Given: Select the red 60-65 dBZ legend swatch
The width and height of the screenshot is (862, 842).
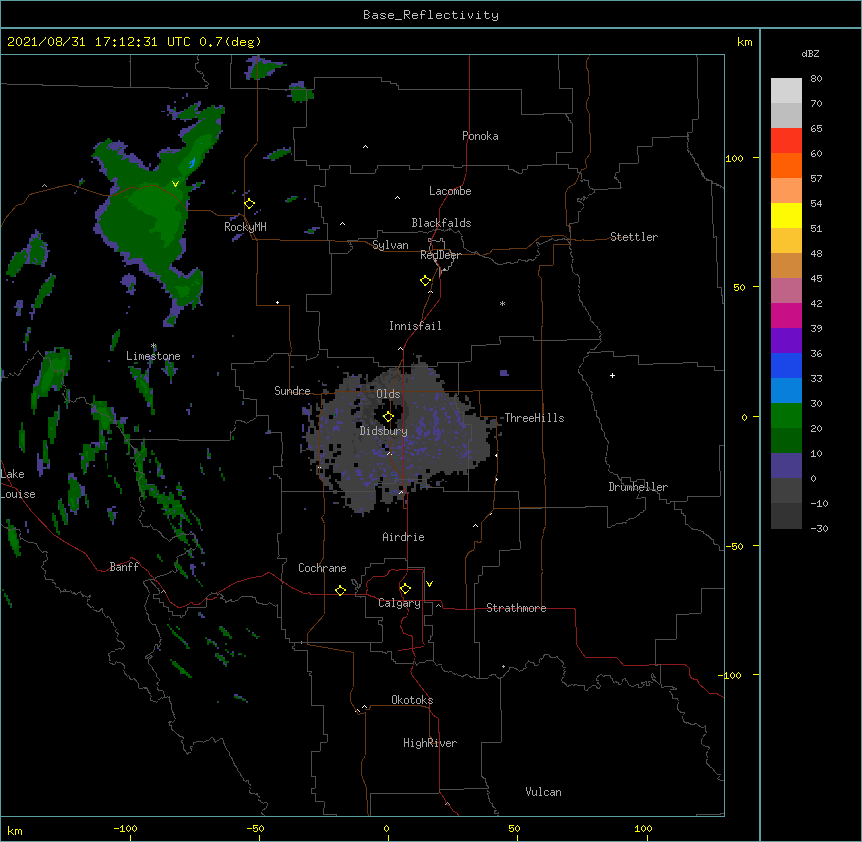Looking at the screenshot, I should pos(786,141).
